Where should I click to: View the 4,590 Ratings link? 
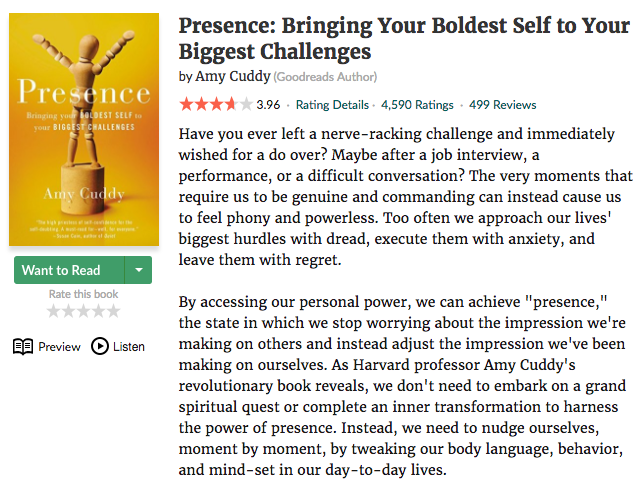(x=417, y=104)
